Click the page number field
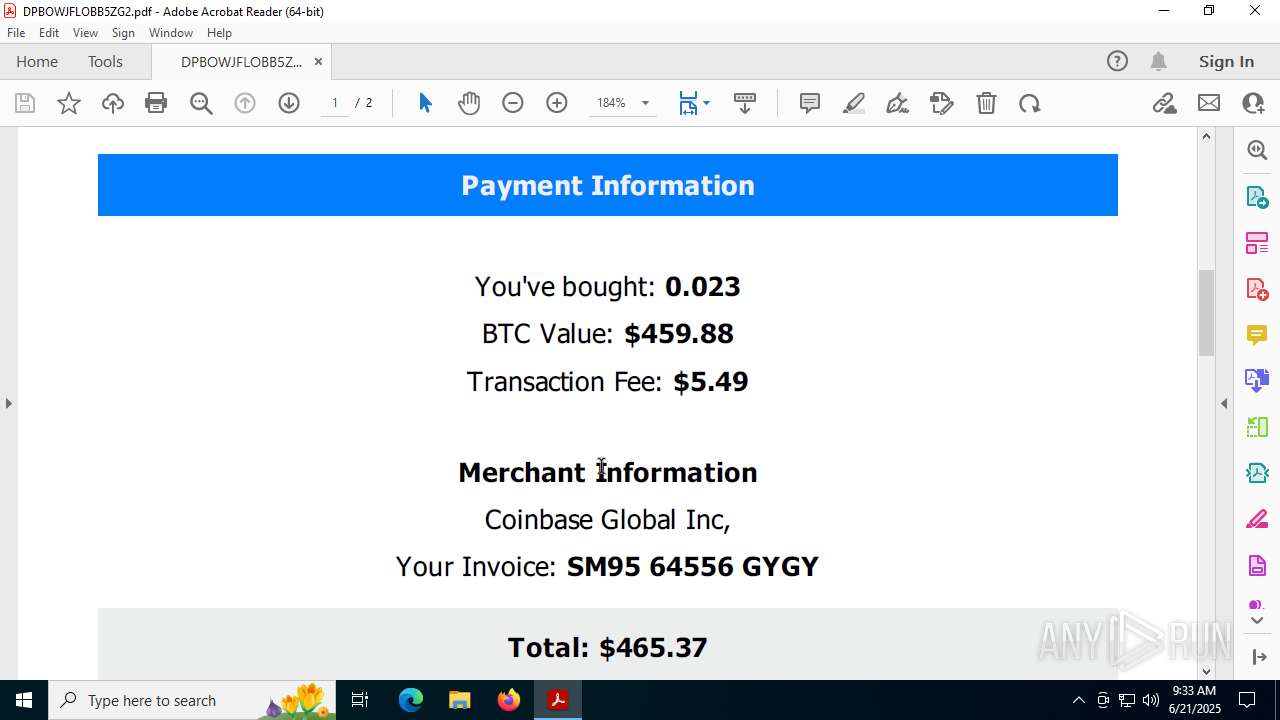Image resolution: width=1280 pixels, height=720 pixels. [335, 103]
